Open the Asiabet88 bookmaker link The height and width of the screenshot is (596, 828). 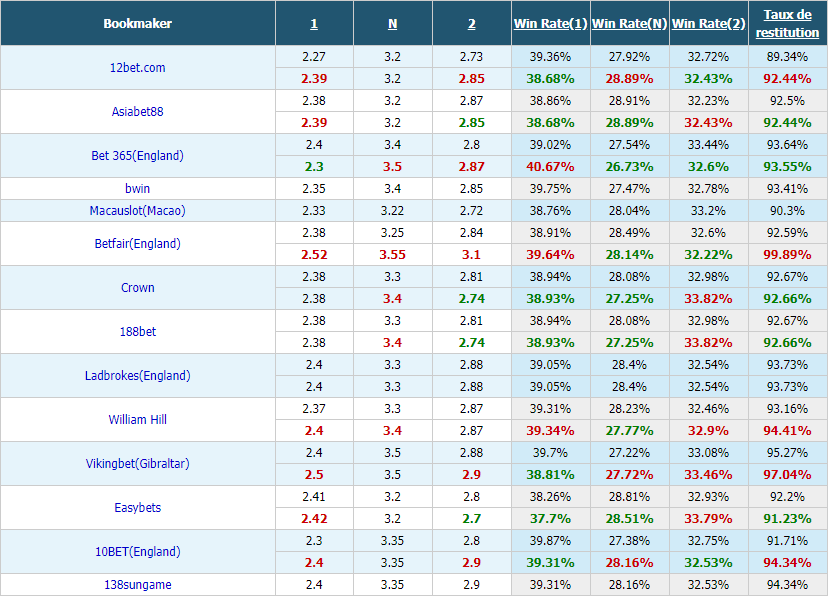(137, 111)
